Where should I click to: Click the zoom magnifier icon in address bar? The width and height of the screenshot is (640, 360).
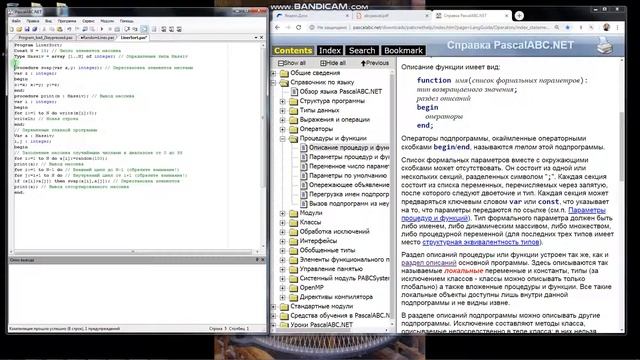coord(557,27)
